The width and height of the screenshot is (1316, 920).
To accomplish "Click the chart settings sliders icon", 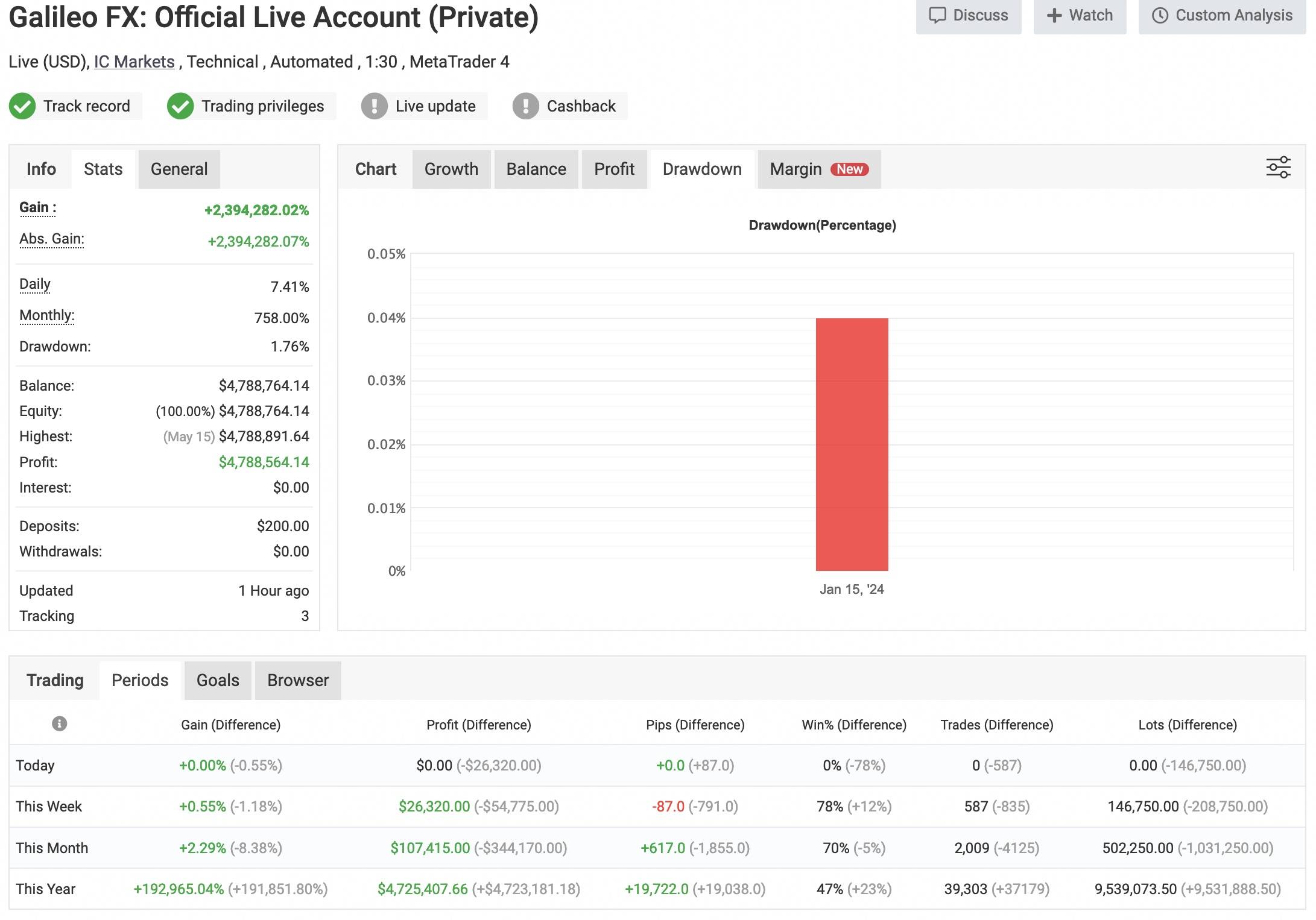I will click(1277, 167).
